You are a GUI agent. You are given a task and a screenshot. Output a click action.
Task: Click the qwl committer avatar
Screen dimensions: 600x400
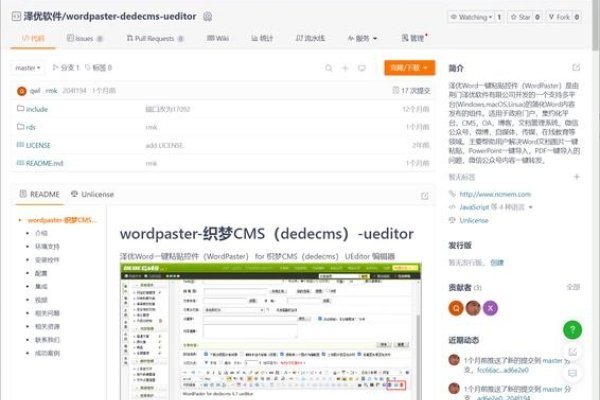tap(22, 91)
